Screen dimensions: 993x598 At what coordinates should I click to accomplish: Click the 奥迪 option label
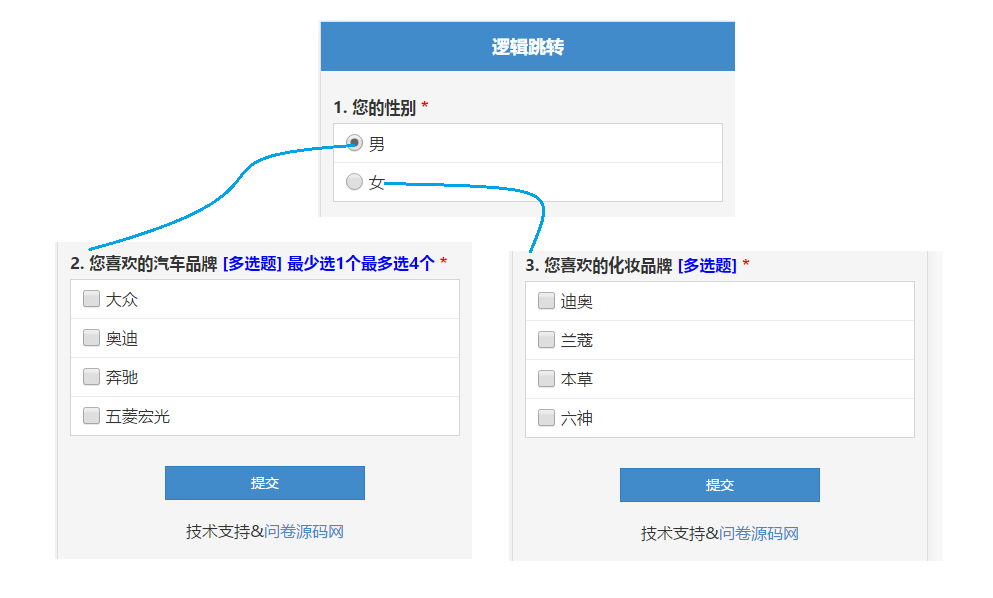tap(122, 339)
